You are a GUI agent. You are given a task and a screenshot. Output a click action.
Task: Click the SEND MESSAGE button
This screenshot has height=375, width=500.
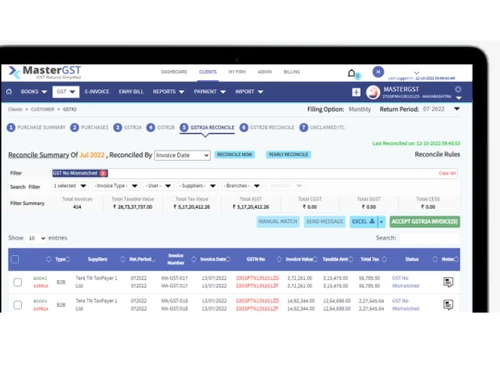(325, 222)
